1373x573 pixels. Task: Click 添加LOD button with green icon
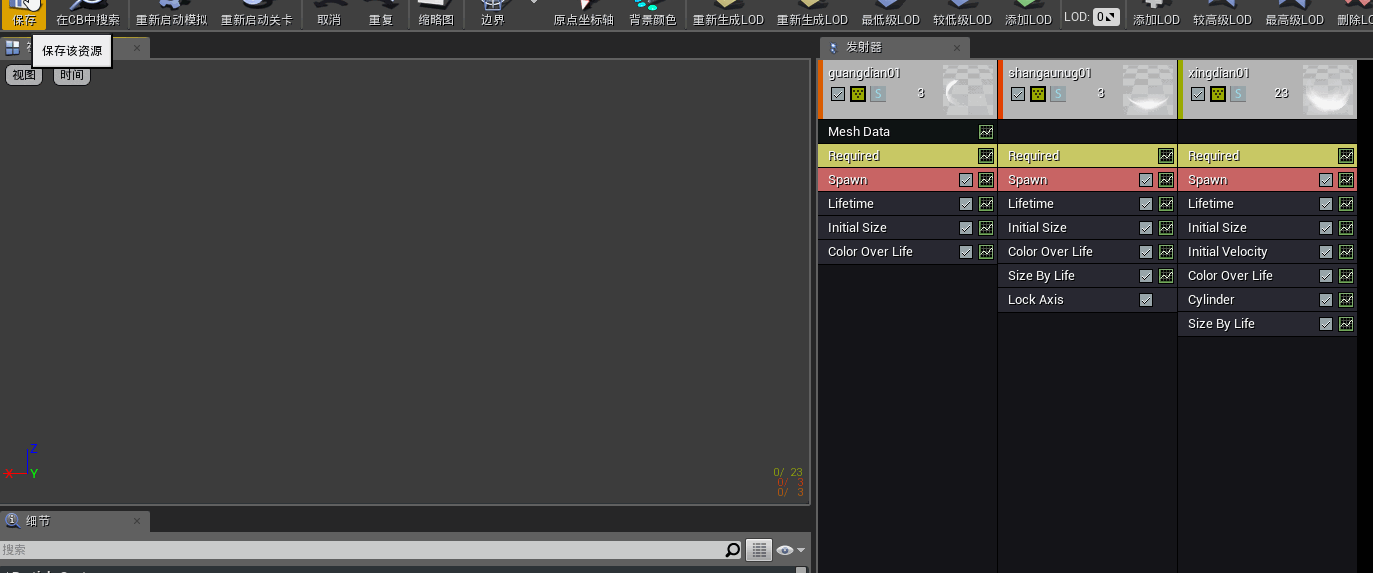1028,14
